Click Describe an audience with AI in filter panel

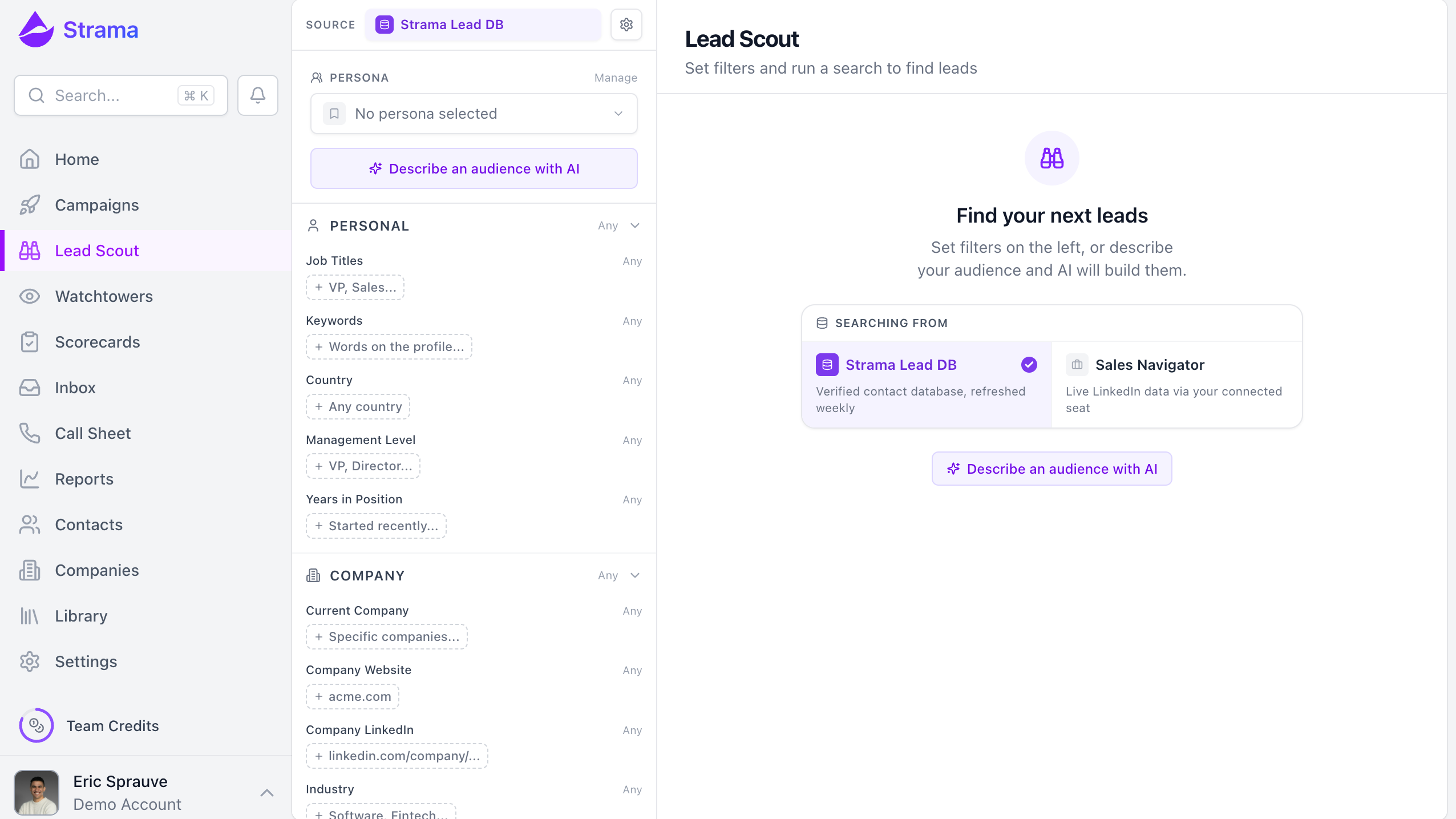coord(474,168)
